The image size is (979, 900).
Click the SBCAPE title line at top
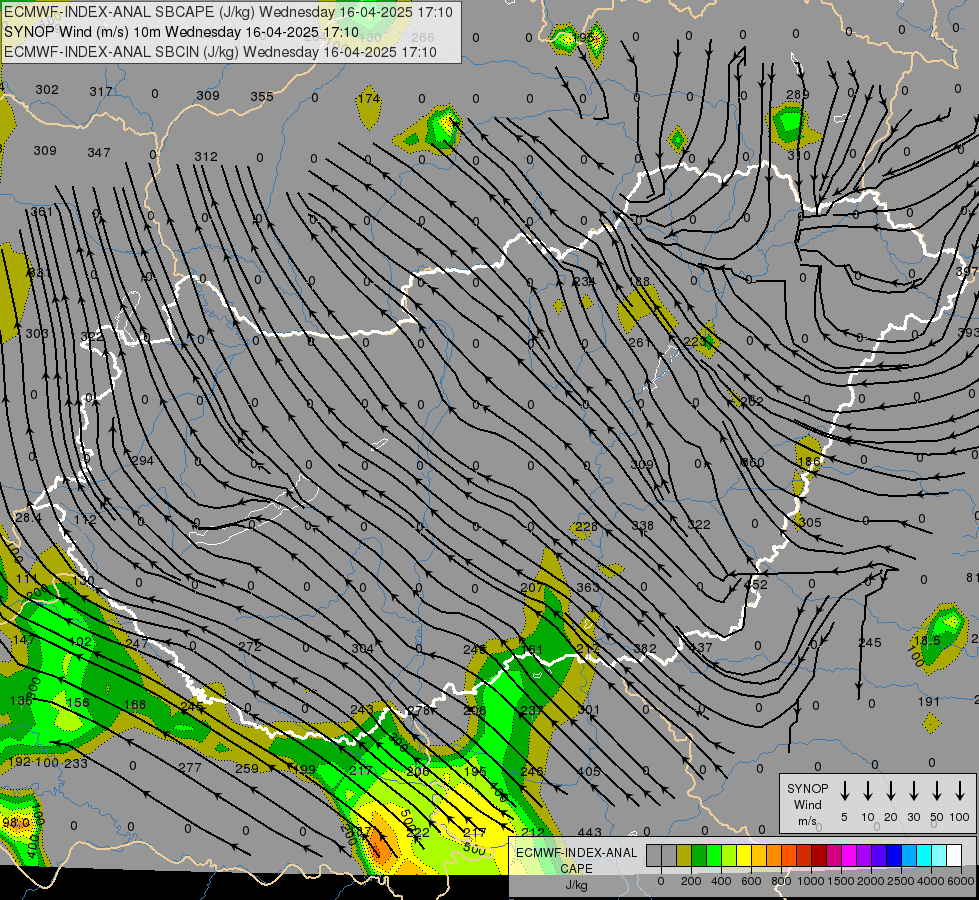click(x=229, y=12)
